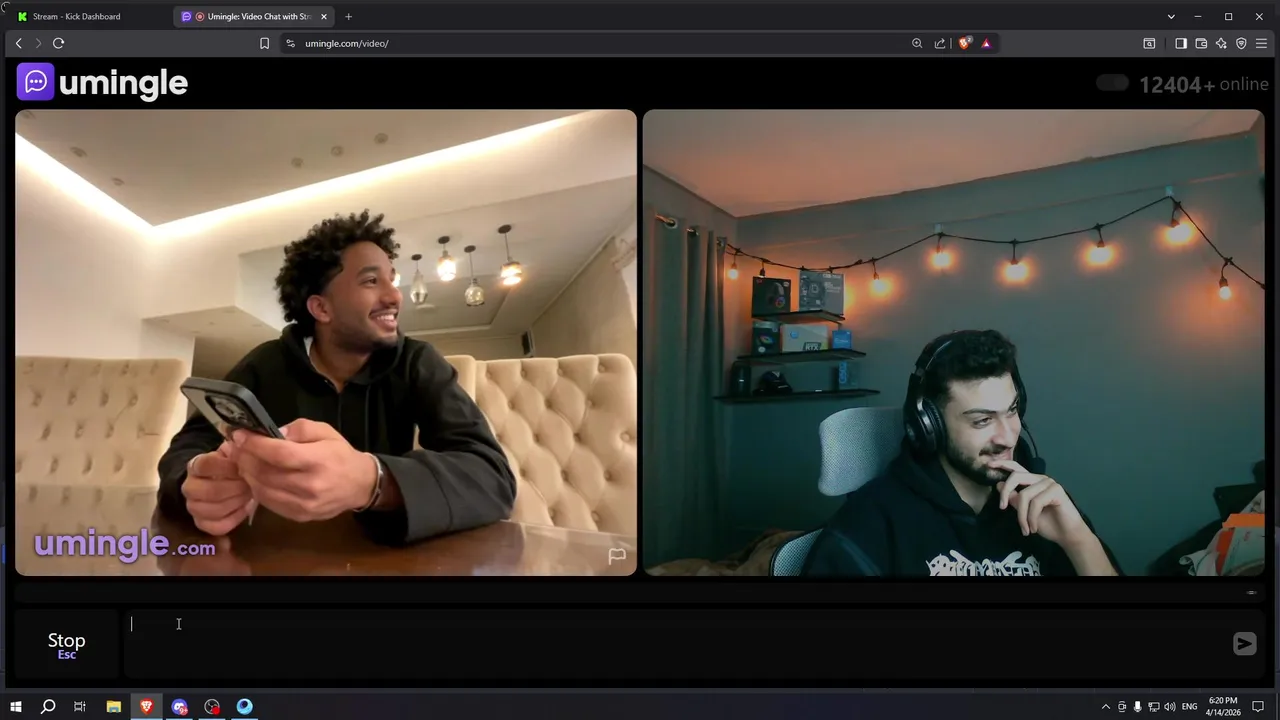Show the browser sidebar

[1181, 43]
